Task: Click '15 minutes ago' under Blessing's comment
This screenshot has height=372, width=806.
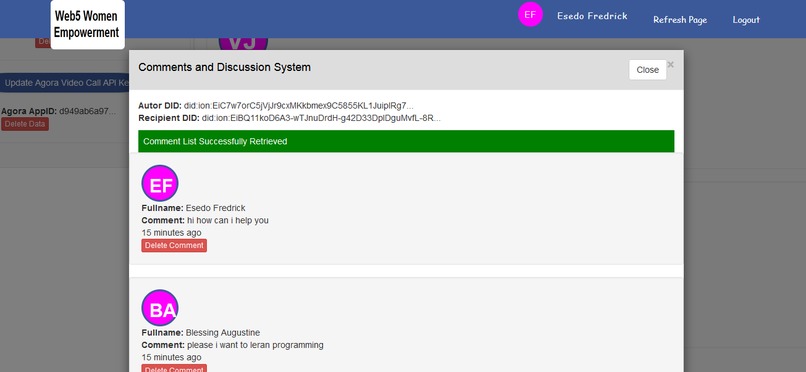Action: [x=171, y=358]
